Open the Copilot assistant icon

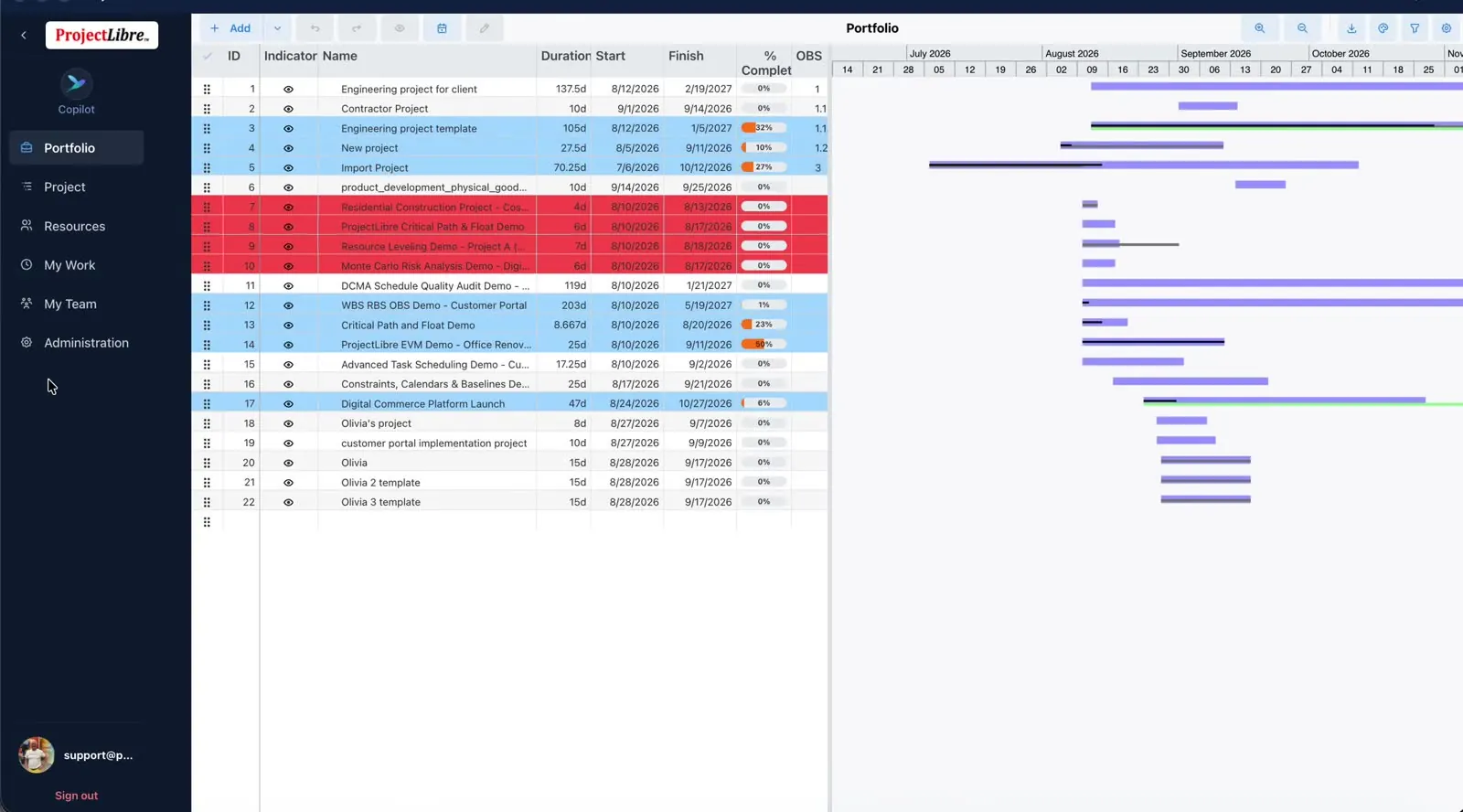tap(76, 84)
